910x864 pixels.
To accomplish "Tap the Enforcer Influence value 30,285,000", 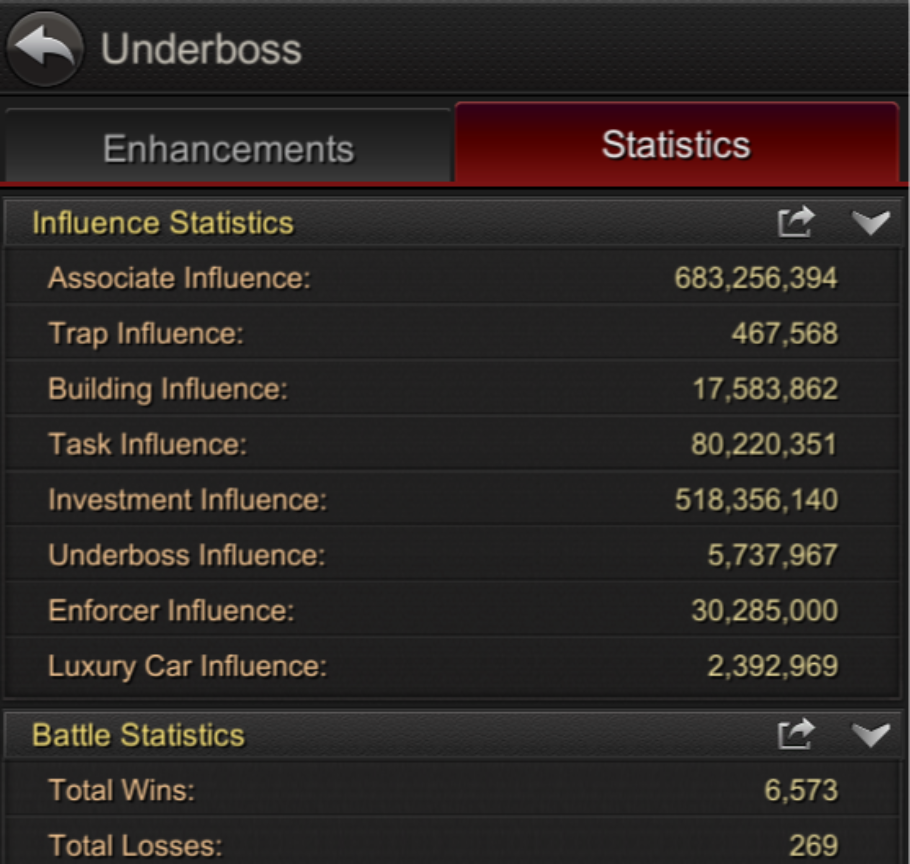I will [x=764, y=610].
